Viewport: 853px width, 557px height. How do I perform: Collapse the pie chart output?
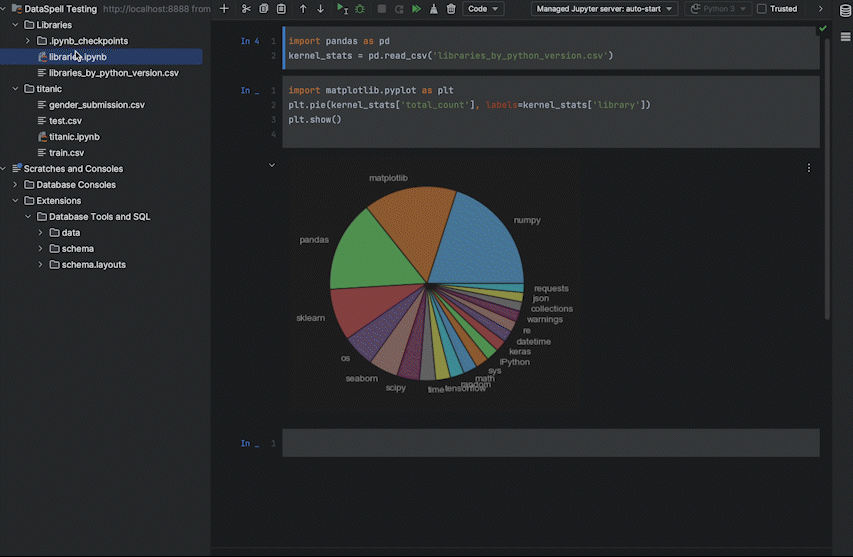[271, 165]
